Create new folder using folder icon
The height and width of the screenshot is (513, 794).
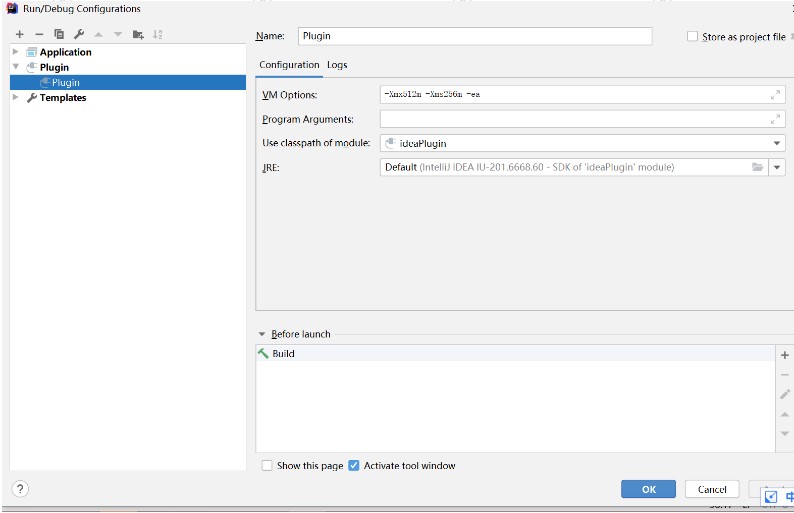pyautogui.click(x=138, y=34)
